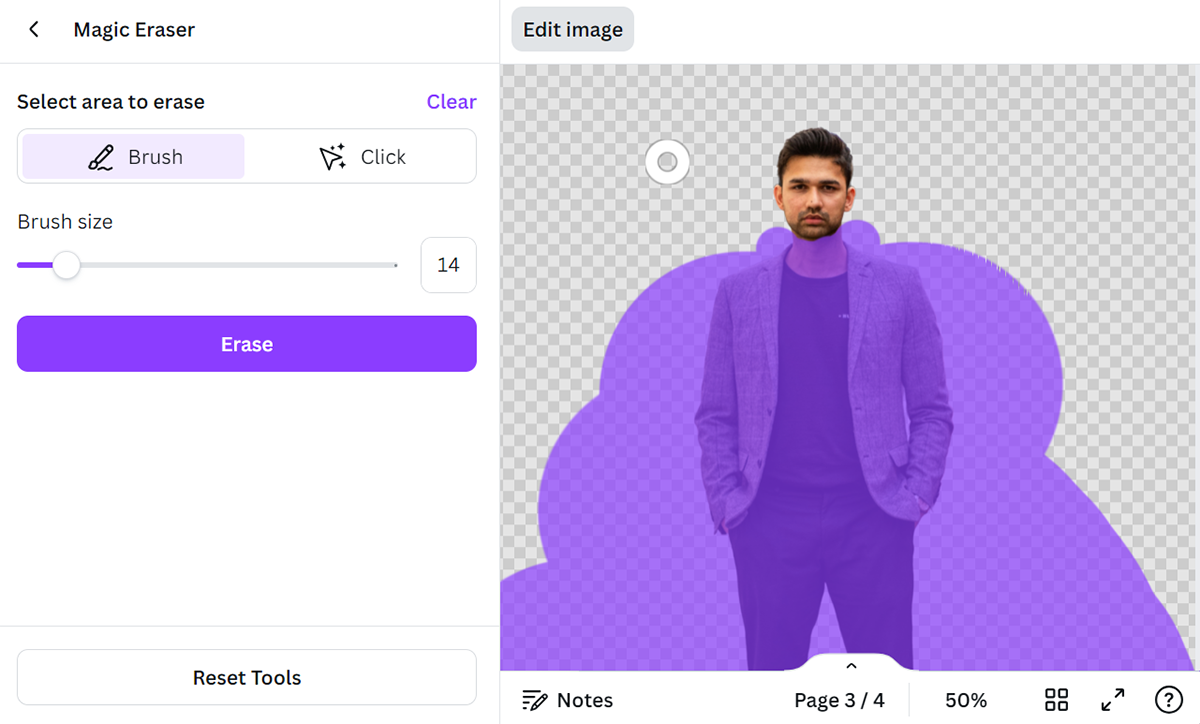Open the help question mark icon

point(1168,700)
